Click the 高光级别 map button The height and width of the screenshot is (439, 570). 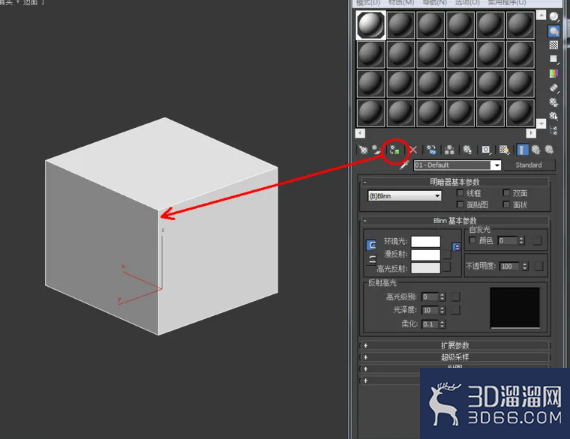(455, 297)
